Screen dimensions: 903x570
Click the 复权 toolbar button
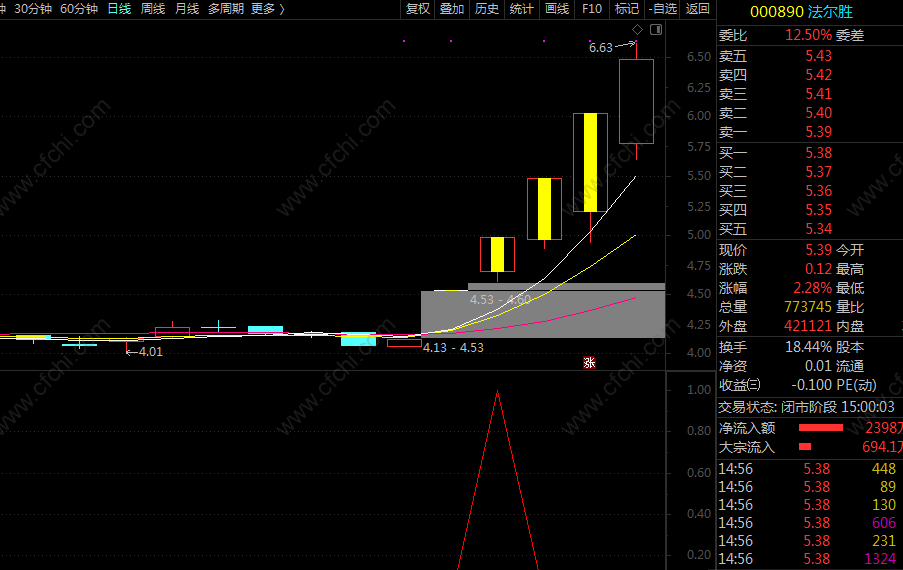[418, 9]
